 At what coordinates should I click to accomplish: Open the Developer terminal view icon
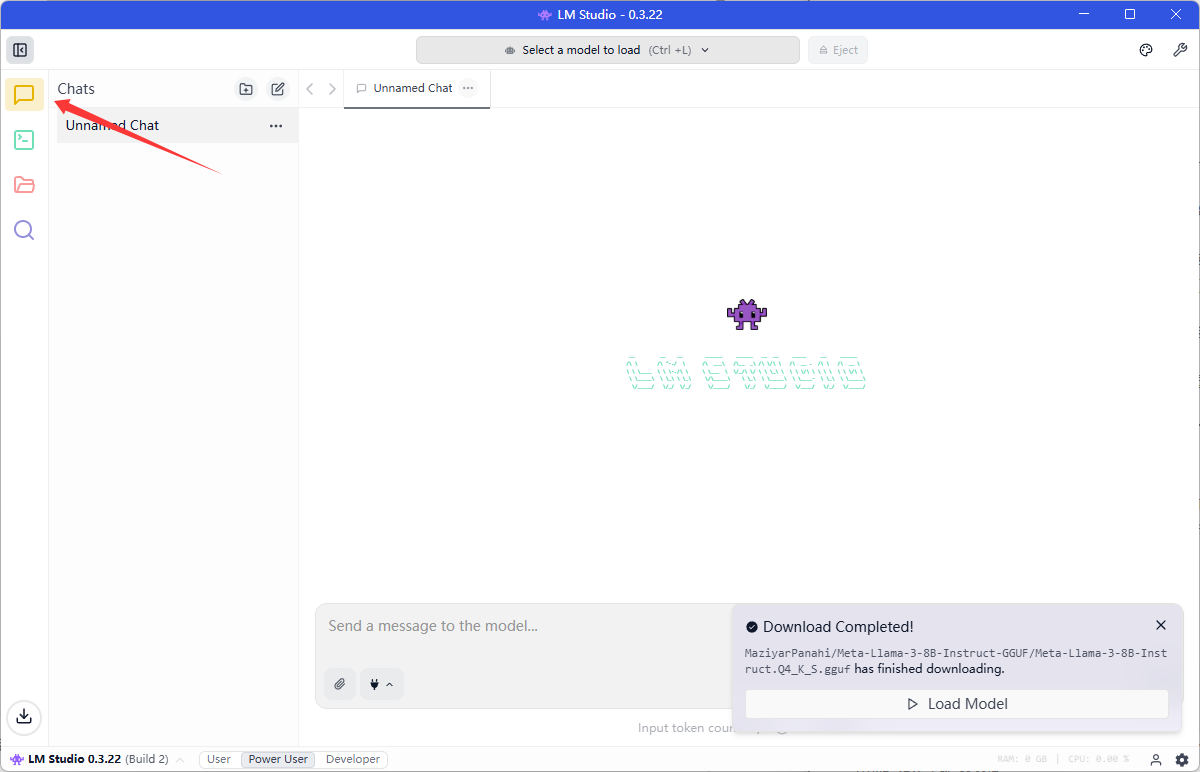pyautogui.click(x=24, y=140)
